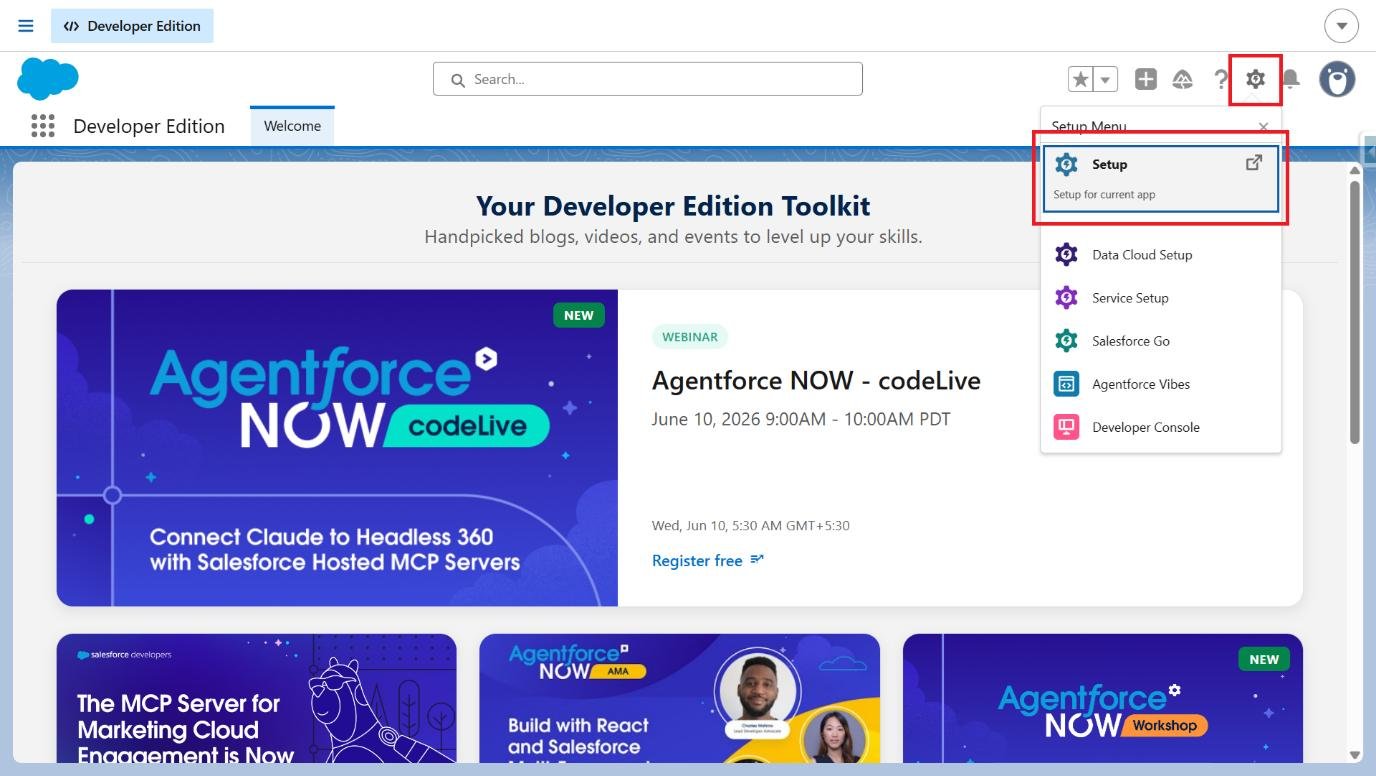Click the Setup gear icon in header

tap(1255, 79)
